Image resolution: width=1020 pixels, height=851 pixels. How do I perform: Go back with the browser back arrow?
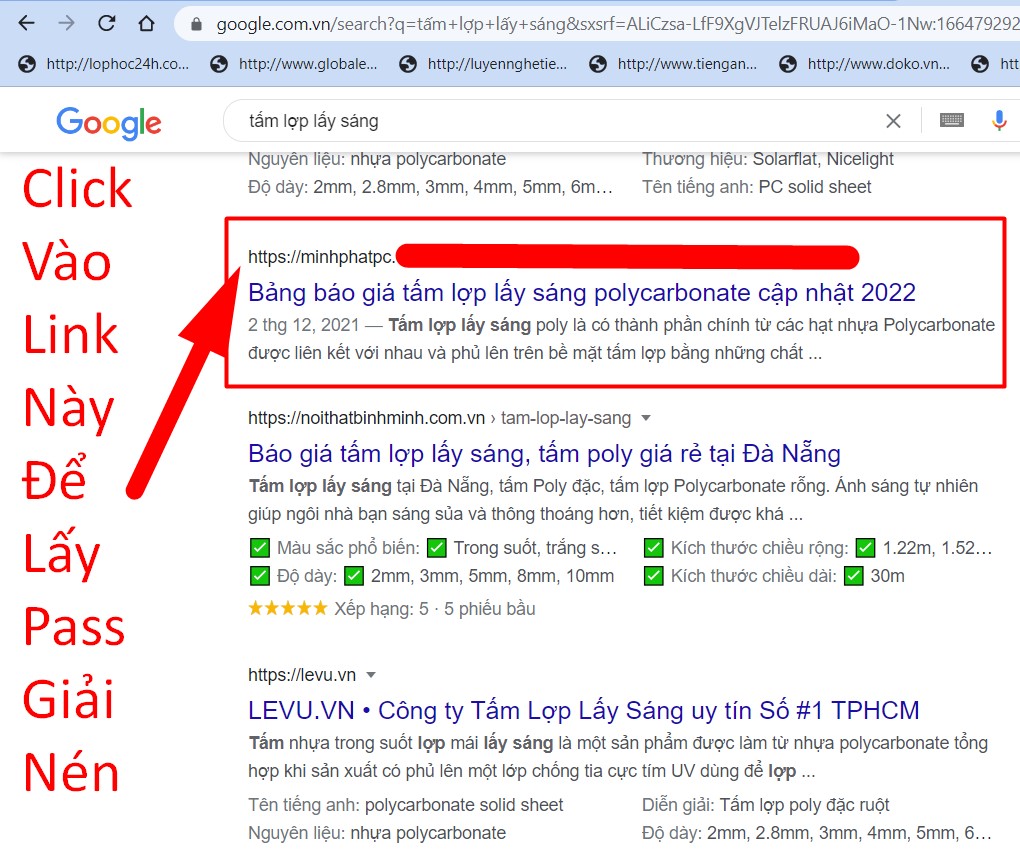tap(26, 23)
